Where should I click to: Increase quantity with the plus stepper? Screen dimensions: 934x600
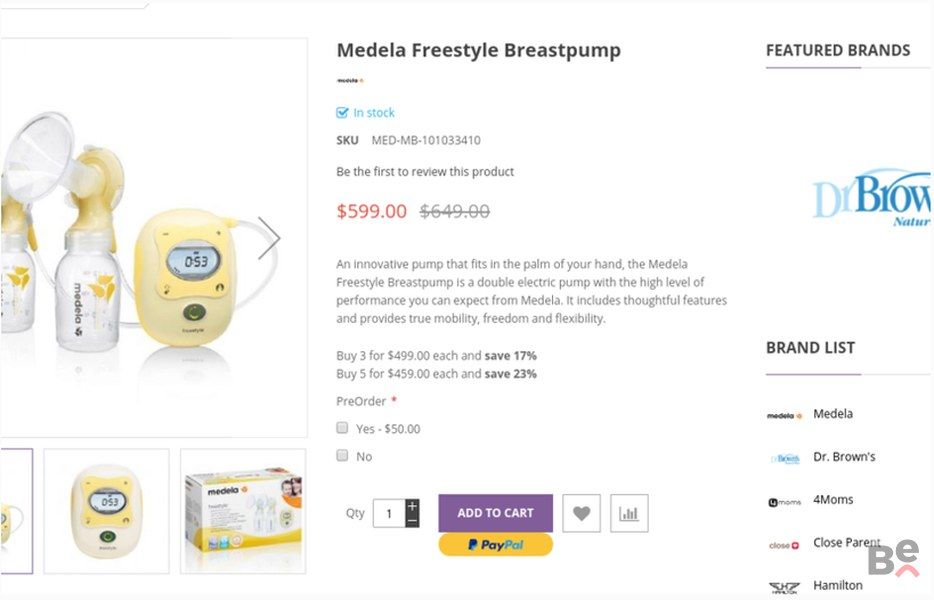tap(412, 506)
